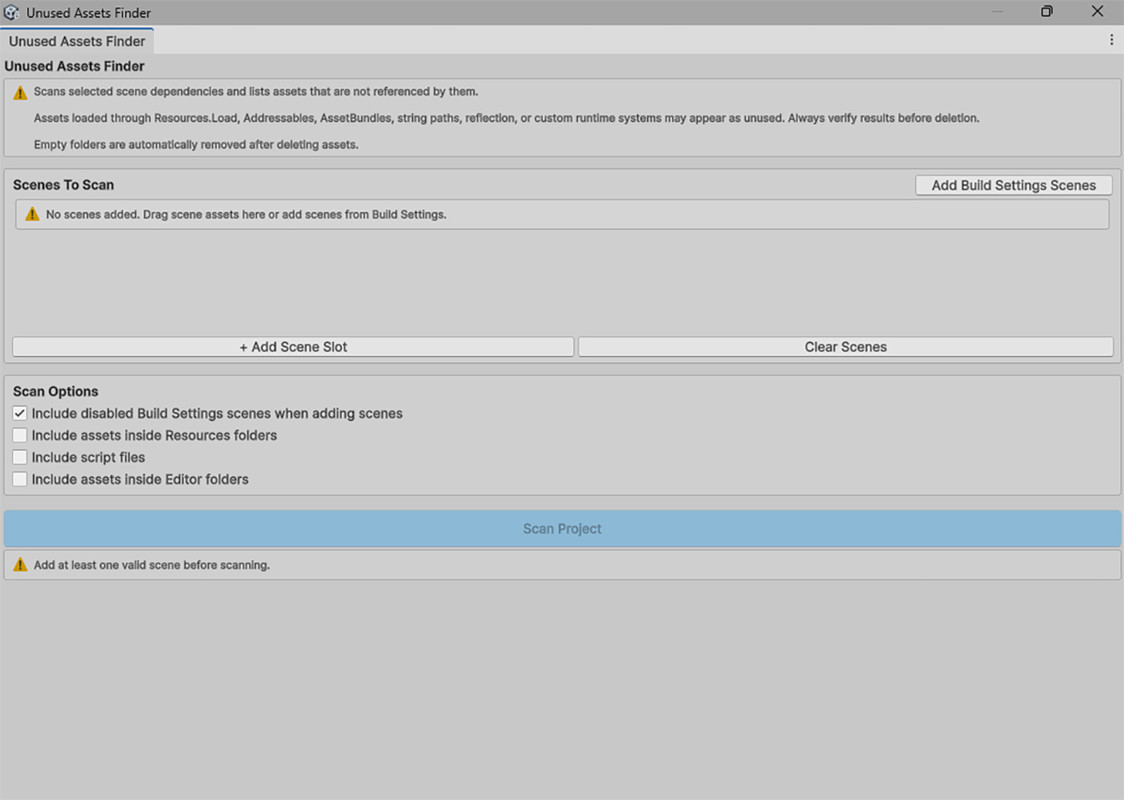Start the Scan Project button
The width and height of the screenshot is (1124, 800).
click(562, 529)
